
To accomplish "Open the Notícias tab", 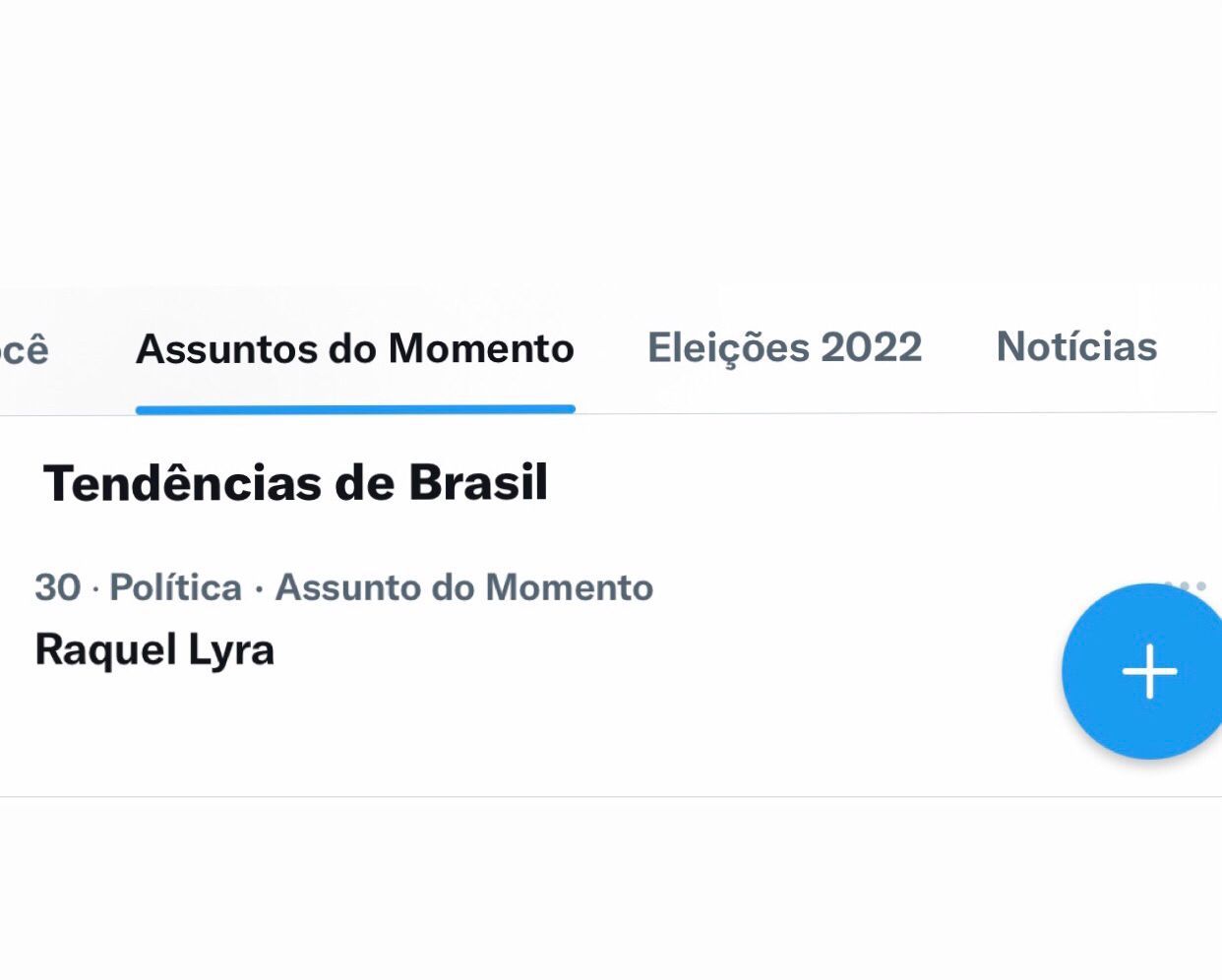I will tap(1076, 347).
